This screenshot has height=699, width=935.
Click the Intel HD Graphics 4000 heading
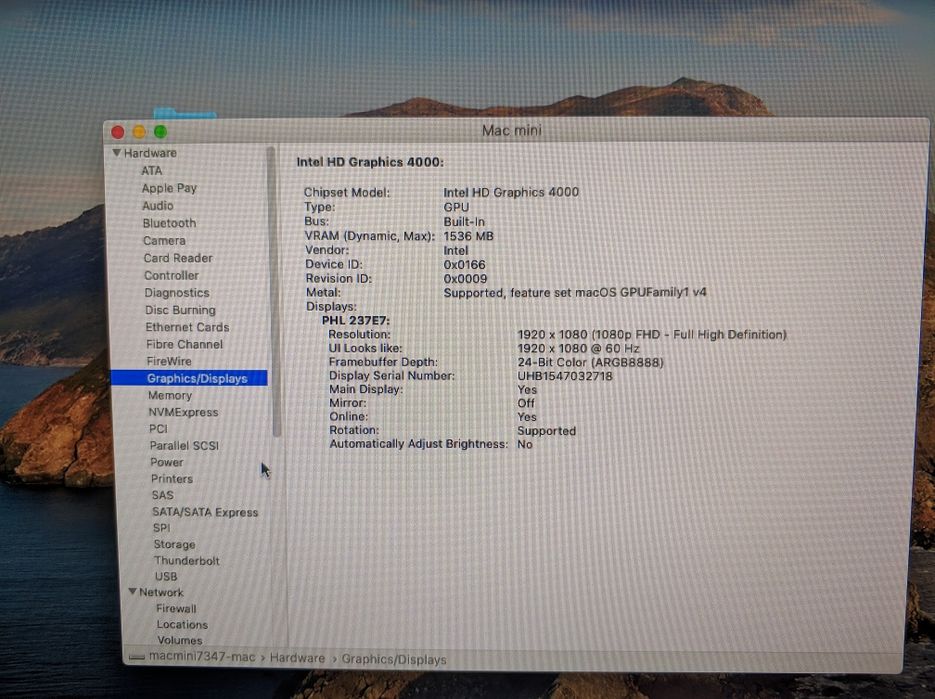coord(370,162)
